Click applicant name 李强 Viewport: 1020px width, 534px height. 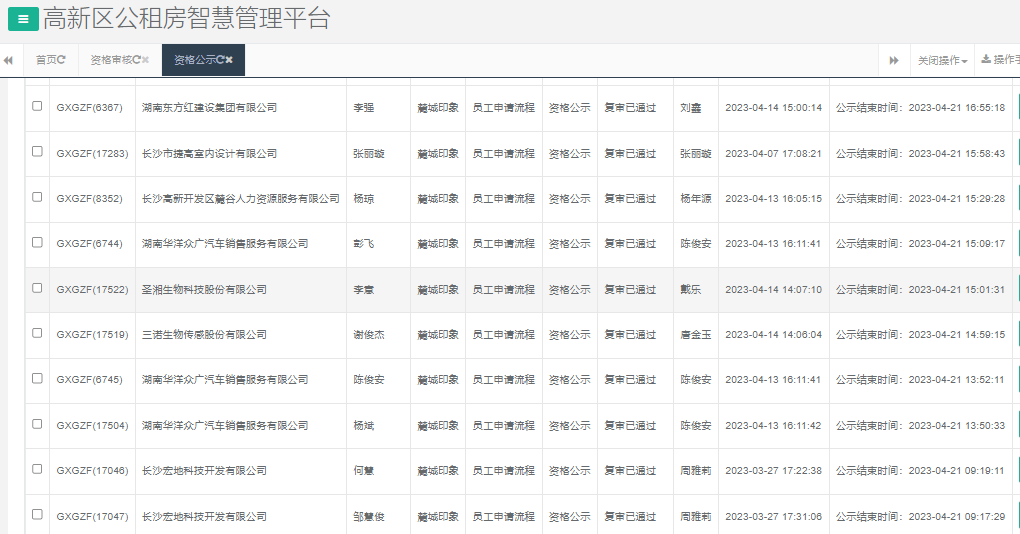pyautogui.click(x=364, y=108)
